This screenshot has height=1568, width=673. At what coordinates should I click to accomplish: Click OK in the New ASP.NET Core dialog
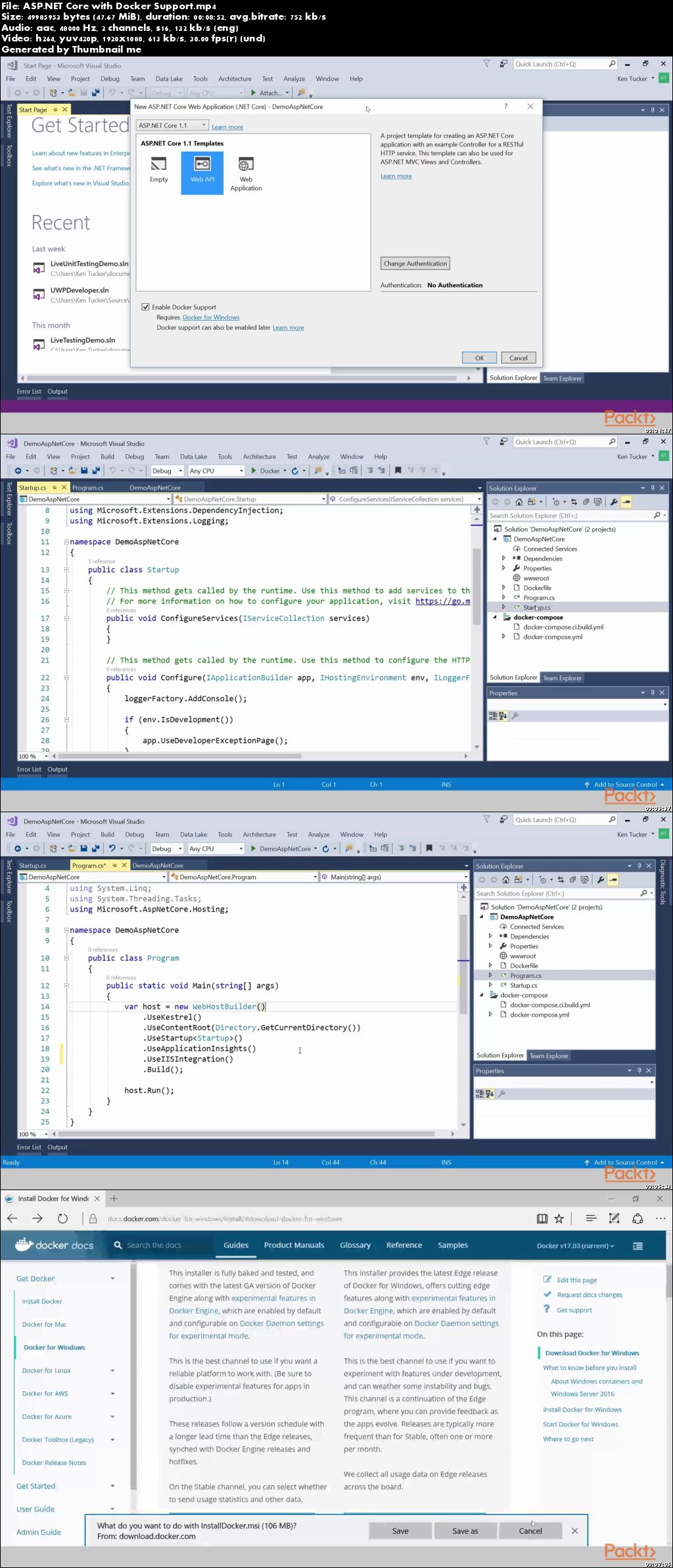pos(480,358)
